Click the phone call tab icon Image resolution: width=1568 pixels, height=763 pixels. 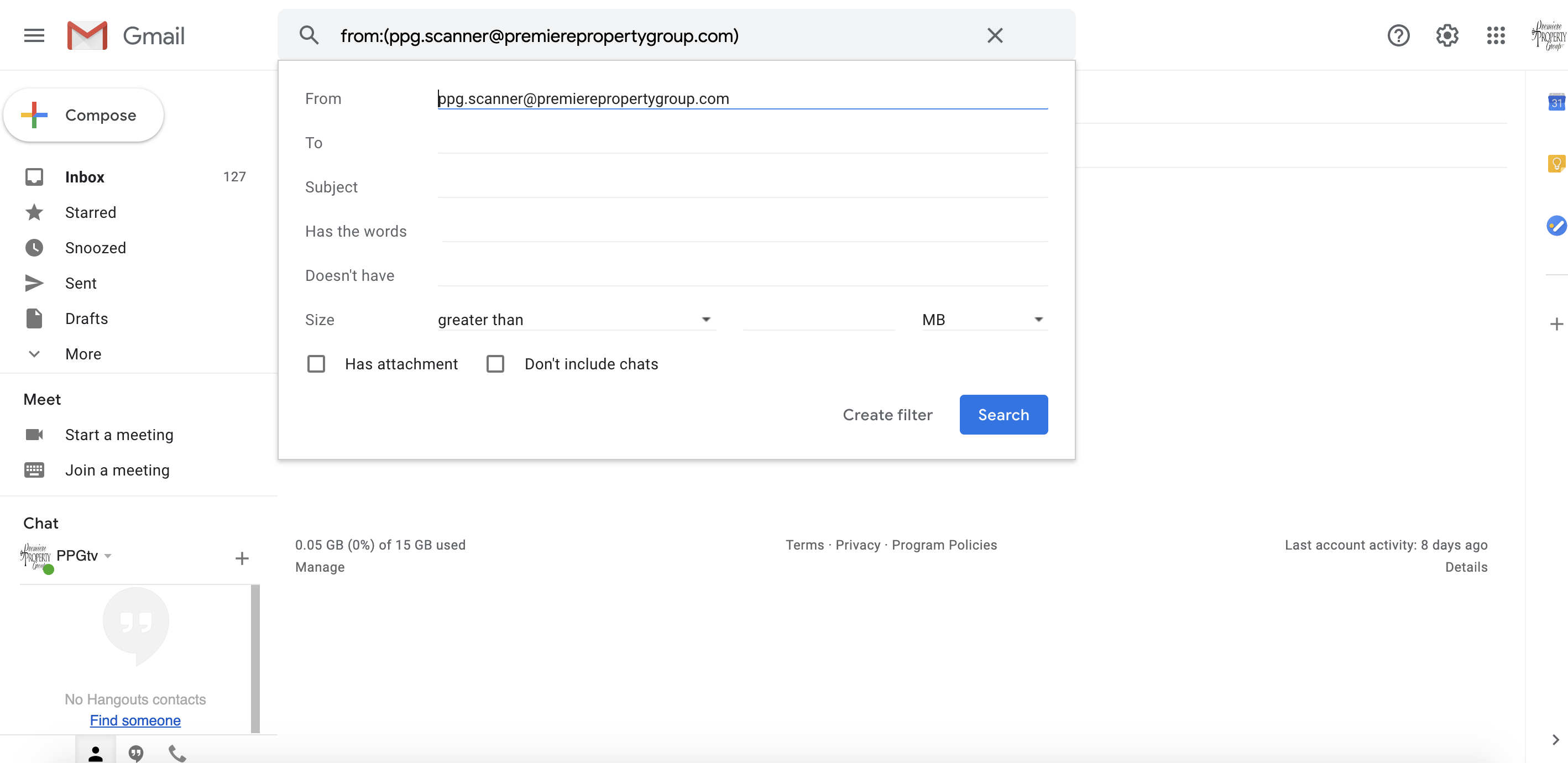[x=177, y=753]
